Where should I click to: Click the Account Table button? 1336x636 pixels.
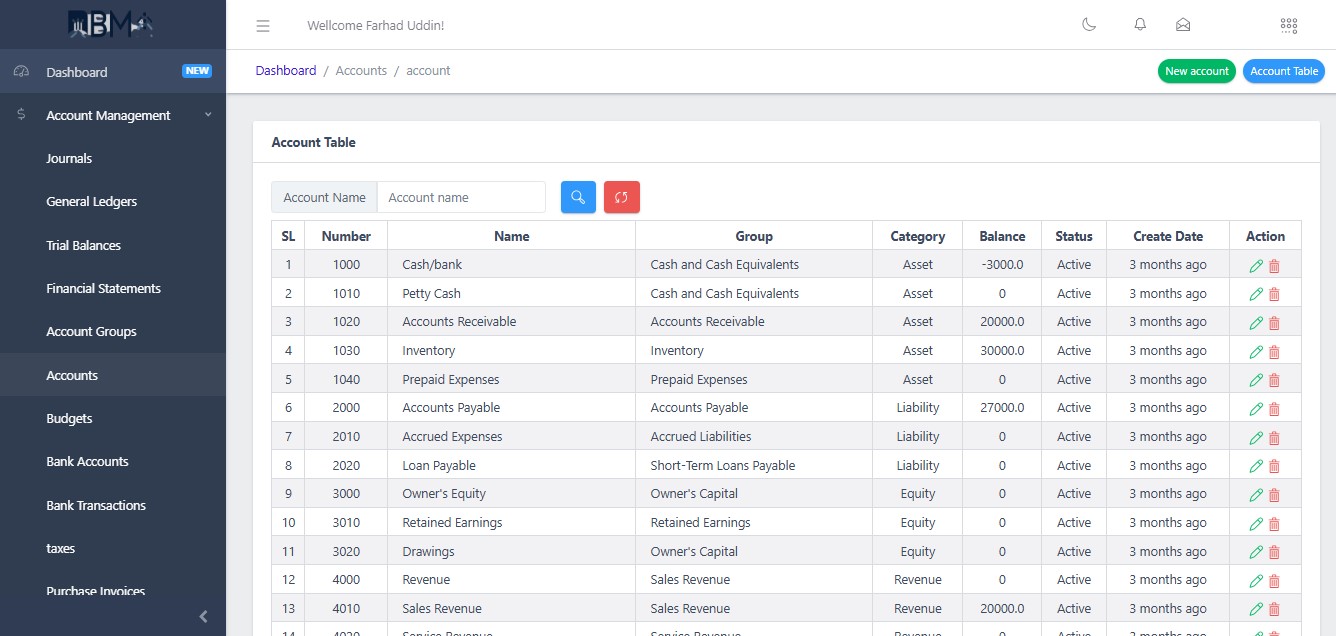point(1284,71)
